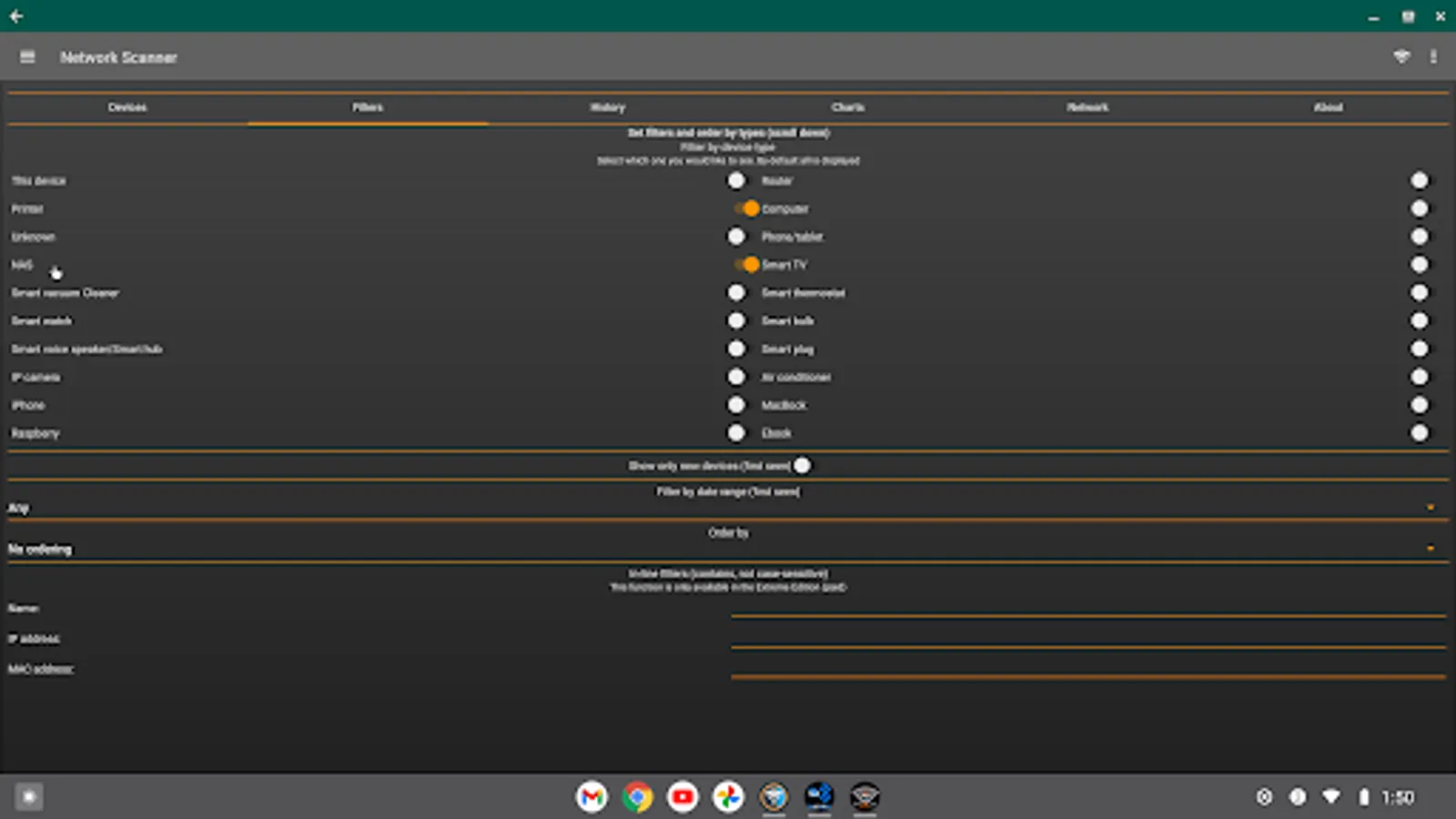Screen dimensions: 1456x819
Task: Focus the IP address filter field
Action: pyautogui.click(x=1088, y=637)
